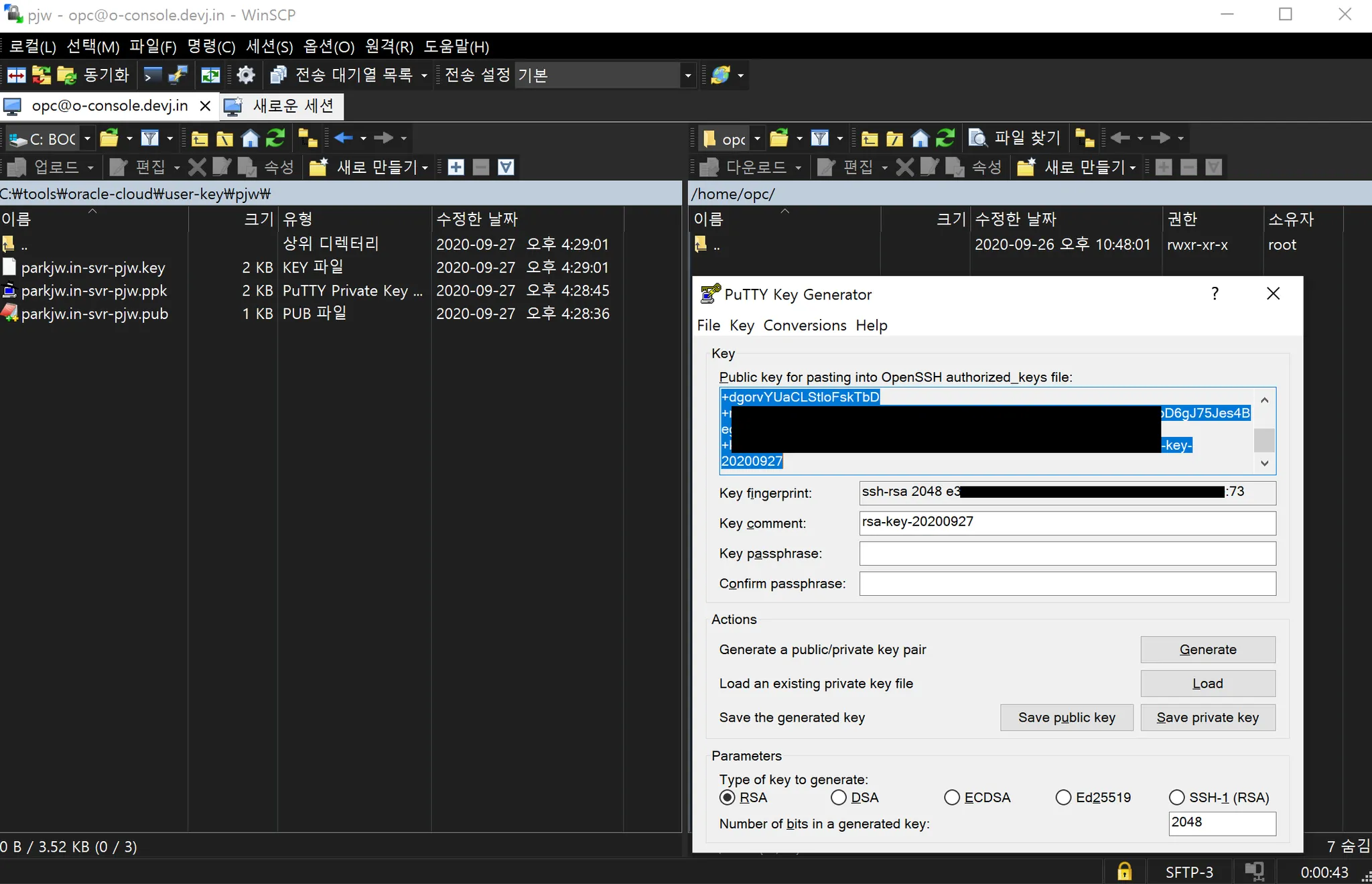Choose the Ed25519 key type radio button
1372x884 pixels.
(1063, 798)
